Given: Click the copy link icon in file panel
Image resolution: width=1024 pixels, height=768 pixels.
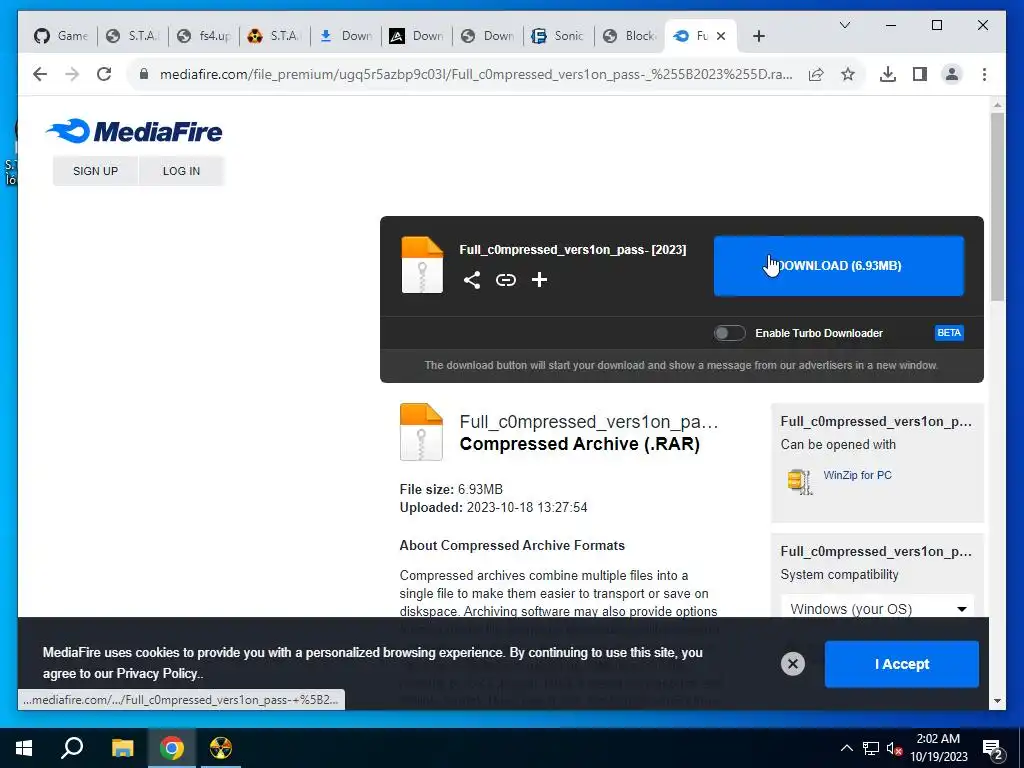Looking at the screenshot, I should 505,280.
